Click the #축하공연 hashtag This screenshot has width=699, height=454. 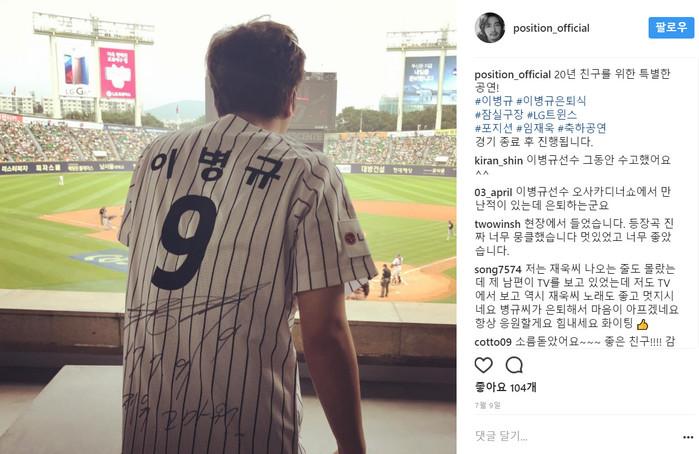point(582,128)
